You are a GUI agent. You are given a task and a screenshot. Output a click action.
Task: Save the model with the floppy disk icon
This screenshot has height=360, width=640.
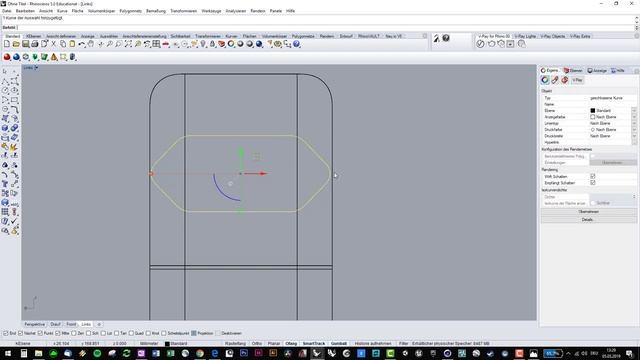tap(25, 44)
